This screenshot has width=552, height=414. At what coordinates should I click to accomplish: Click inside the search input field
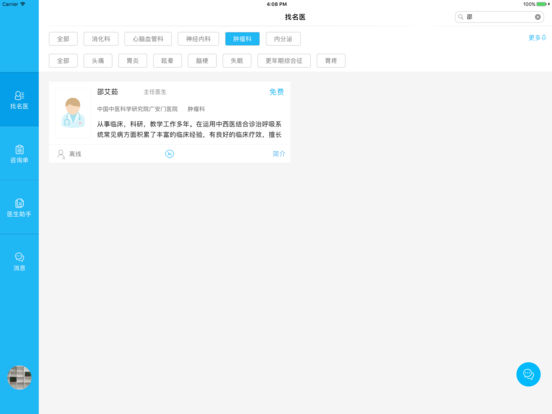[499, 17]
